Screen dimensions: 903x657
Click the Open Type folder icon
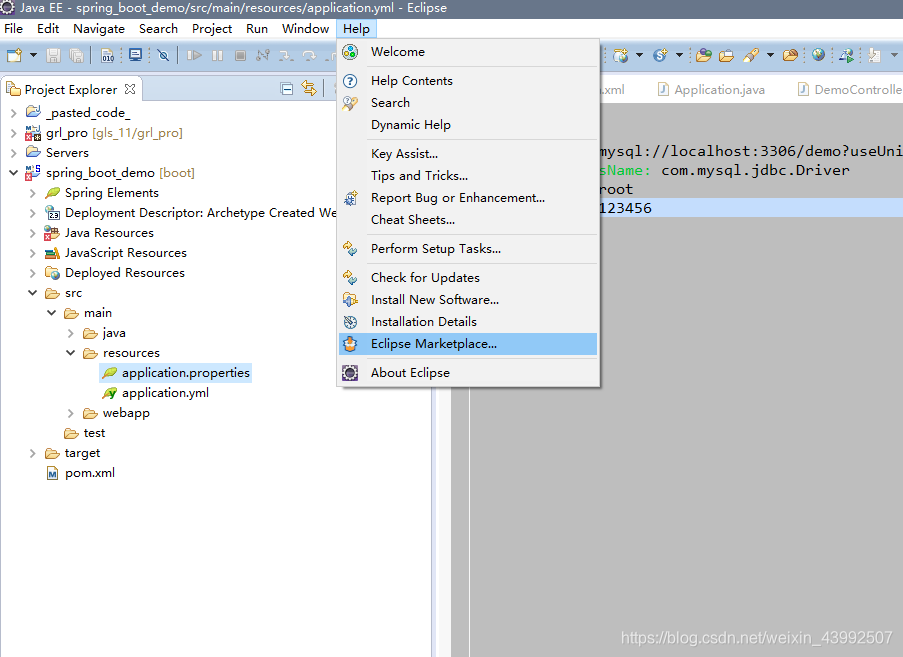(704, 55)
